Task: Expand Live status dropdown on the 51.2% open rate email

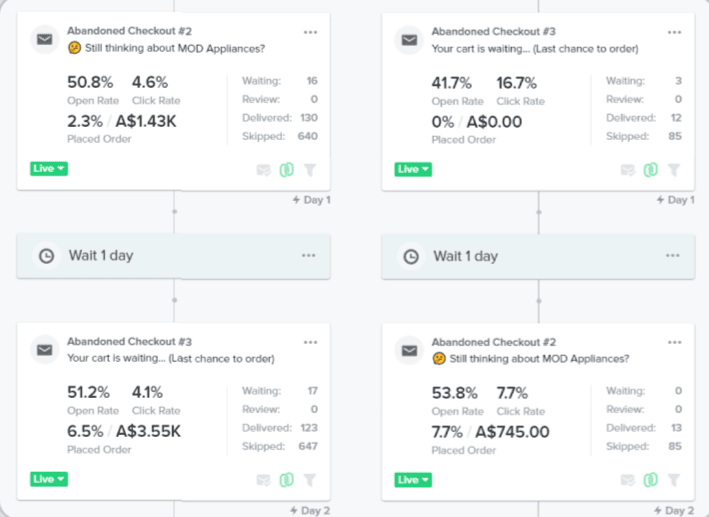Action: point(49,479)
